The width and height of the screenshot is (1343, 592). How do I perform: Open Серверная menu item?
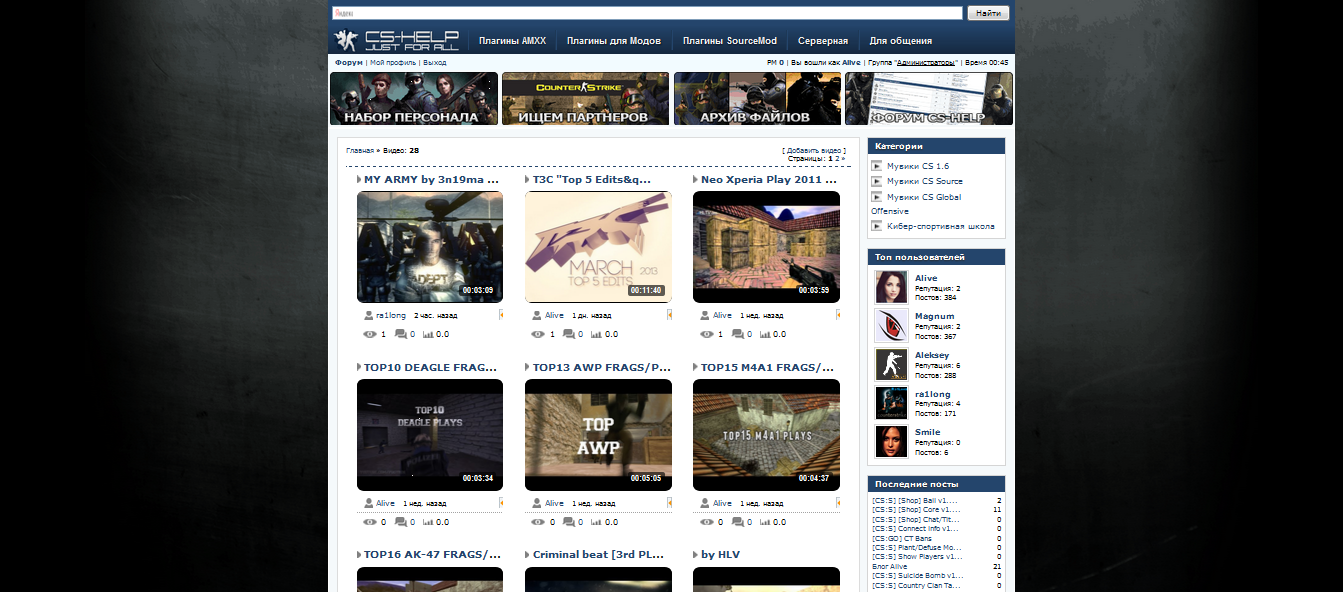tap(823, 41)
